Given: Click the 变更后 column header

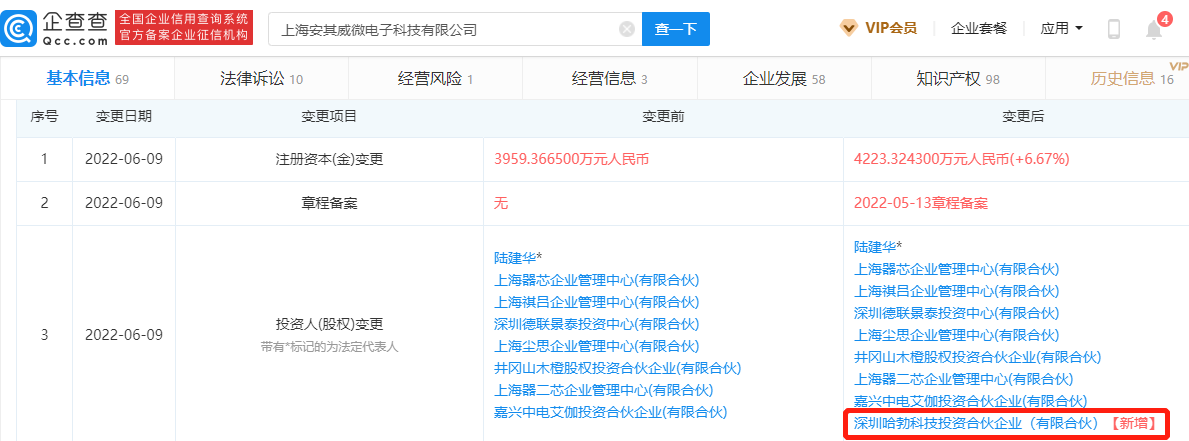Looking at the screenshot, I should point(1024,117).
